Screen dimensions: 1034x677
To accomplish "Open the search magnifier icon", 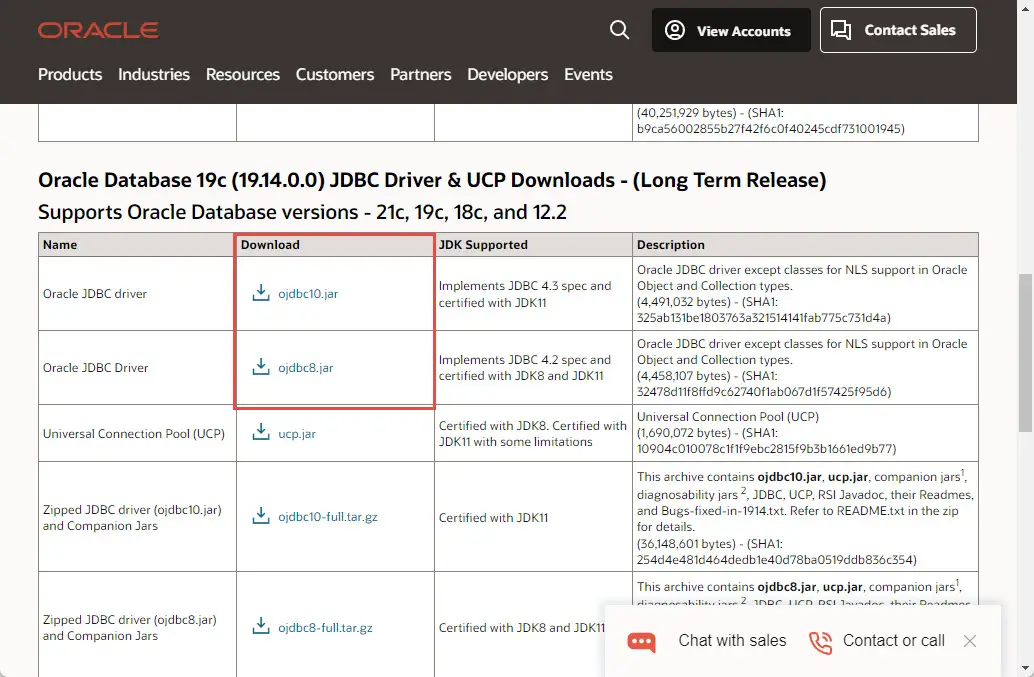I will [619, 30].
